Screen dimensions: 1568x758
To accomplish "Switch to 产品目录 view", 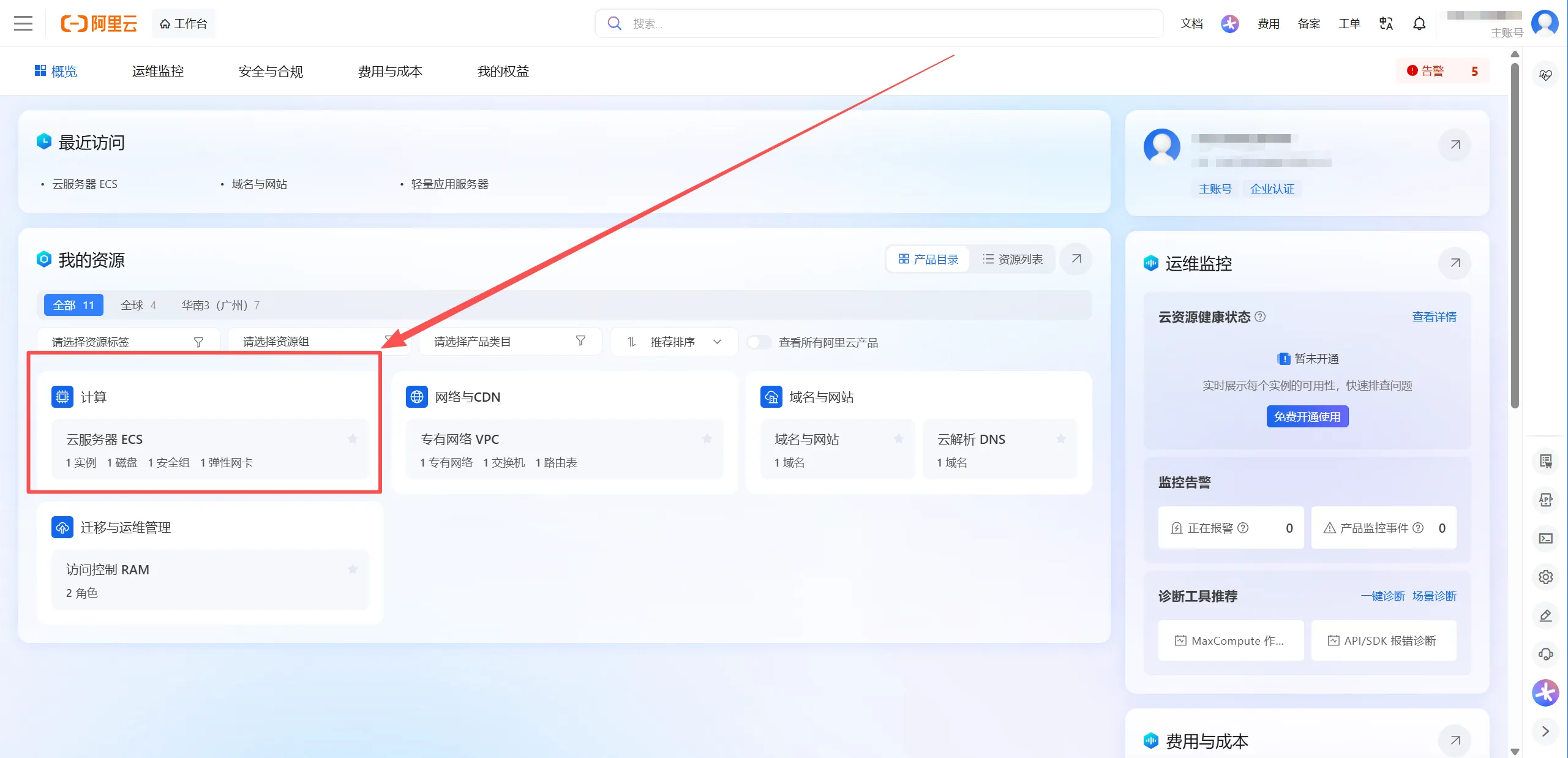I will pyautogui.click(x=928, y=259).
